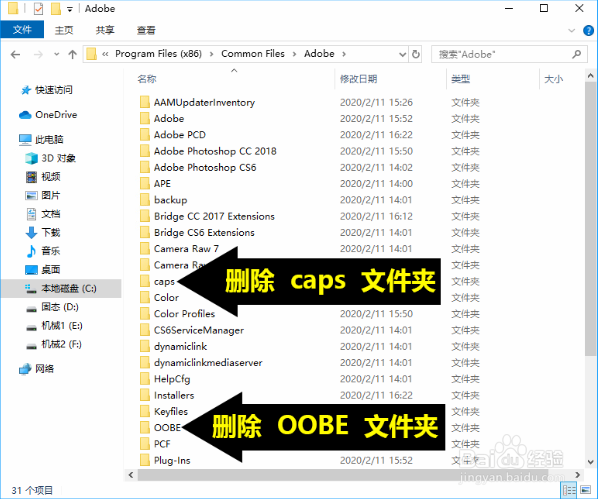The image size is (598, 499).
Task: Select the OOBE folder icon
Action: pyautogui.click(x=145, y=428)
